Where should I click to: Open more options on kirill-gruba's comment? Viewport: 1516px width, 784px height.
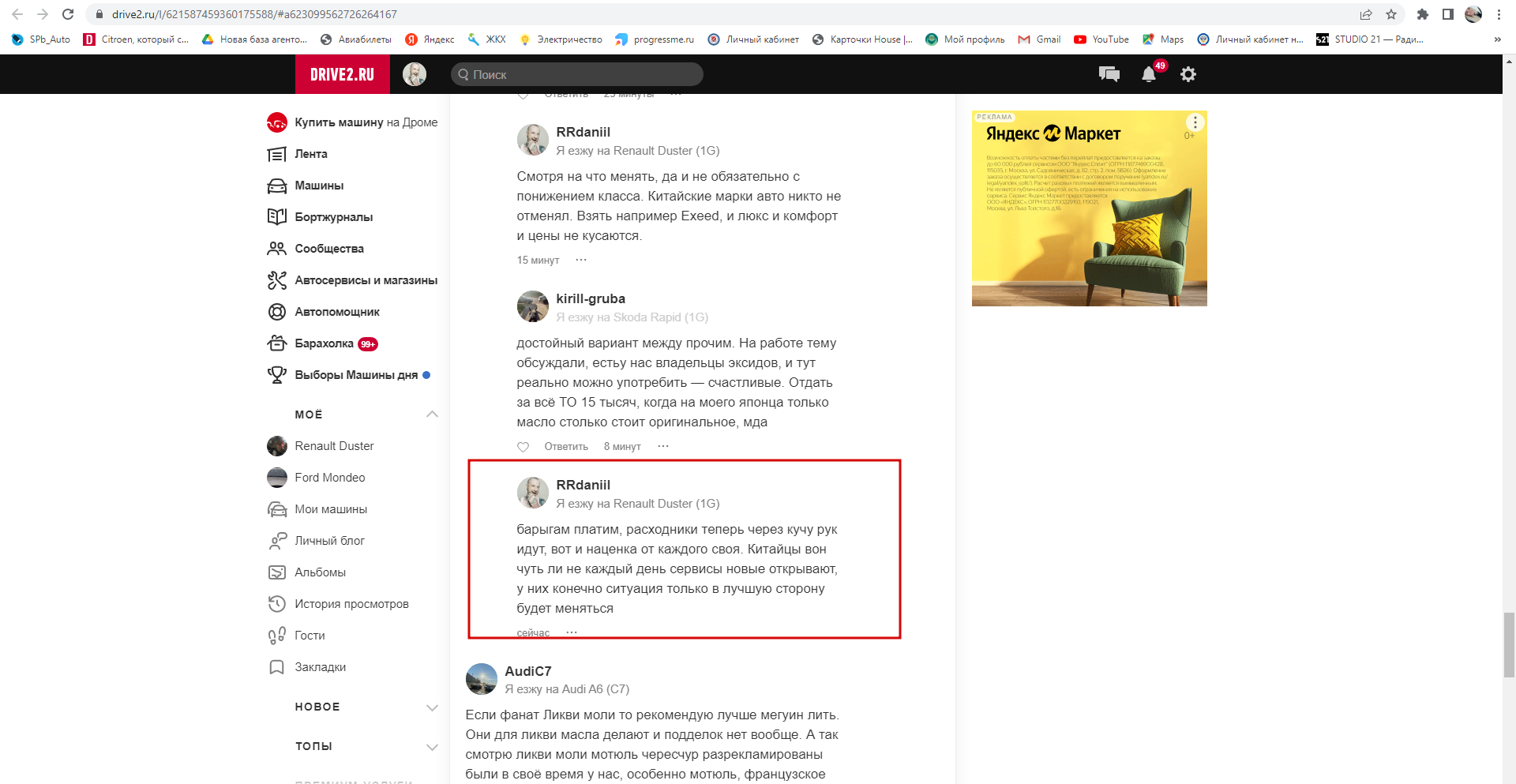(x=663, y=446)
